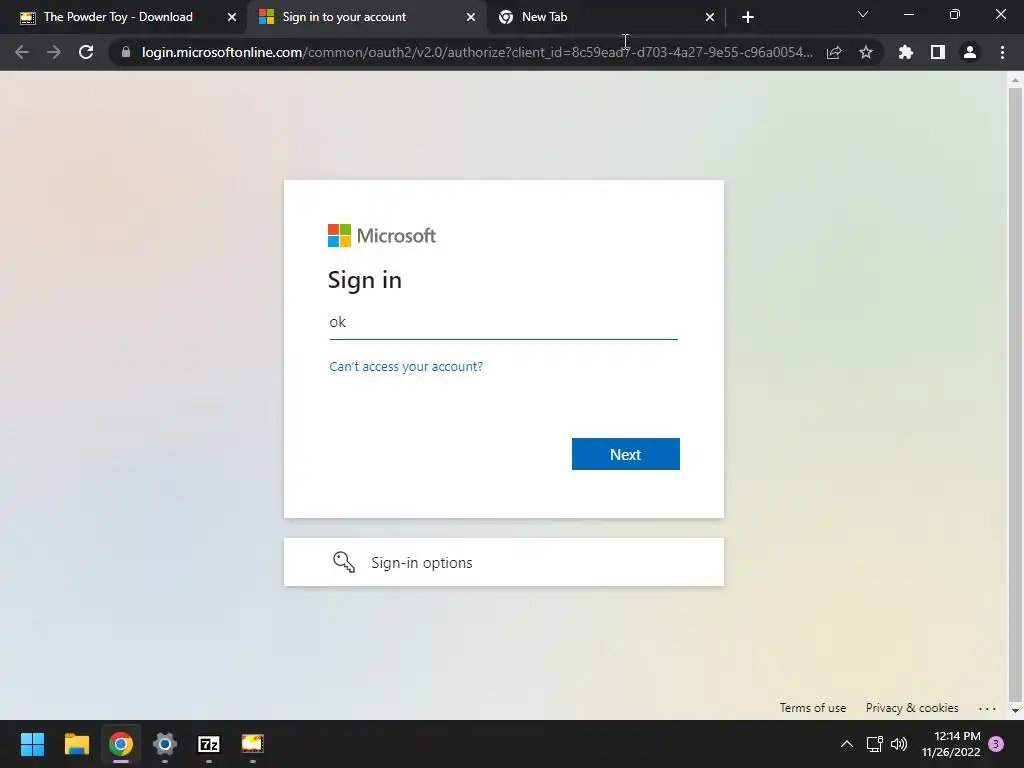Open the Windows Start menu
This screenshot has width=1024, height=768.
coord(32,744)
